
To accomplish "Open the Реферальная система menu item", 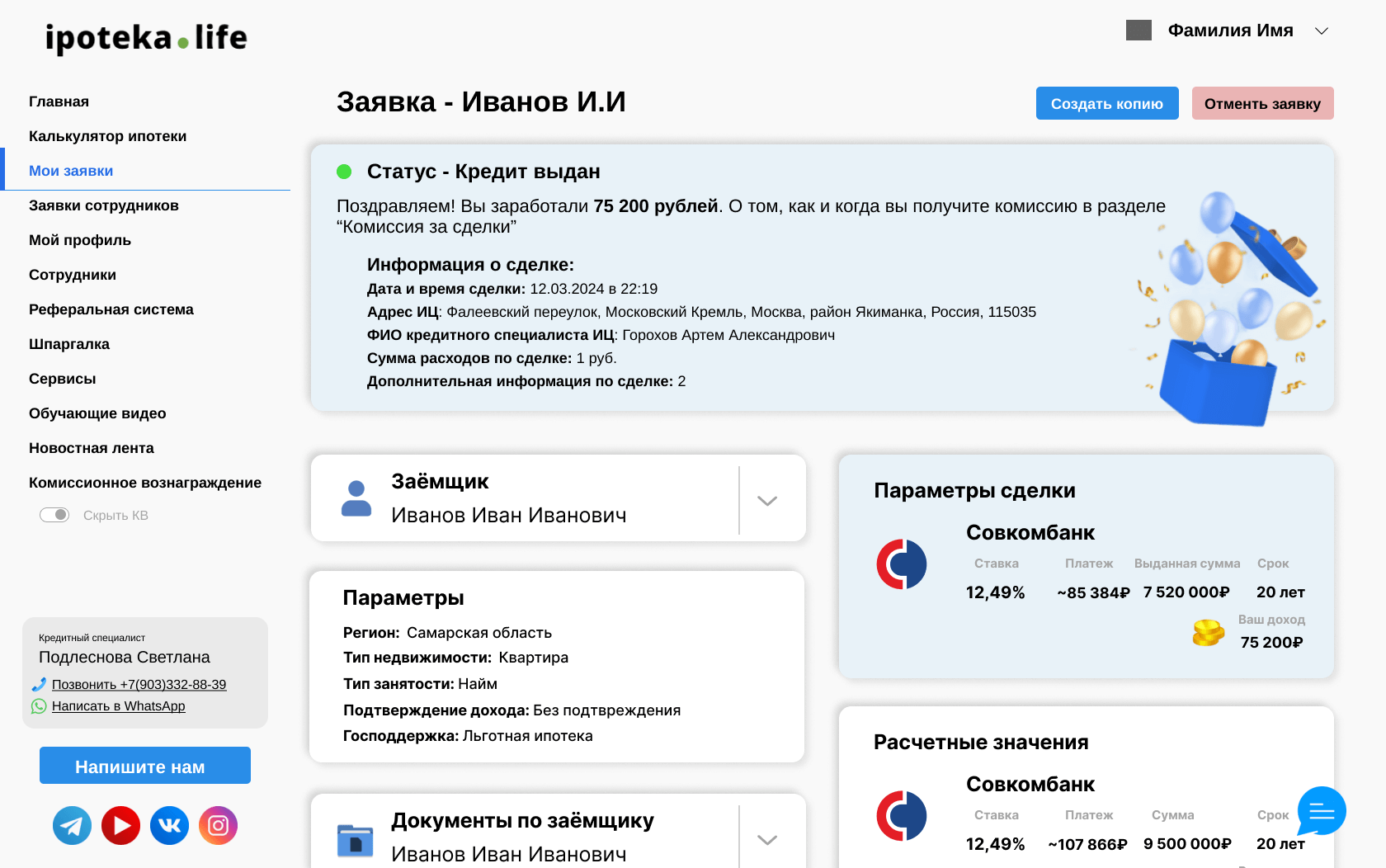I will (111, 309).
